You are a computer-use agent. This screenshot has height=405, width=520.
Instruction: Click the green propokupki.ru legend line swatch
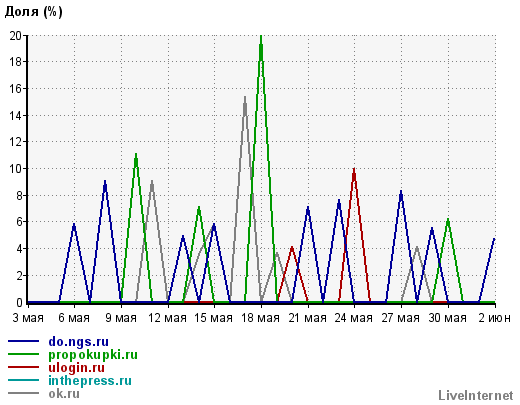[23, 354]
